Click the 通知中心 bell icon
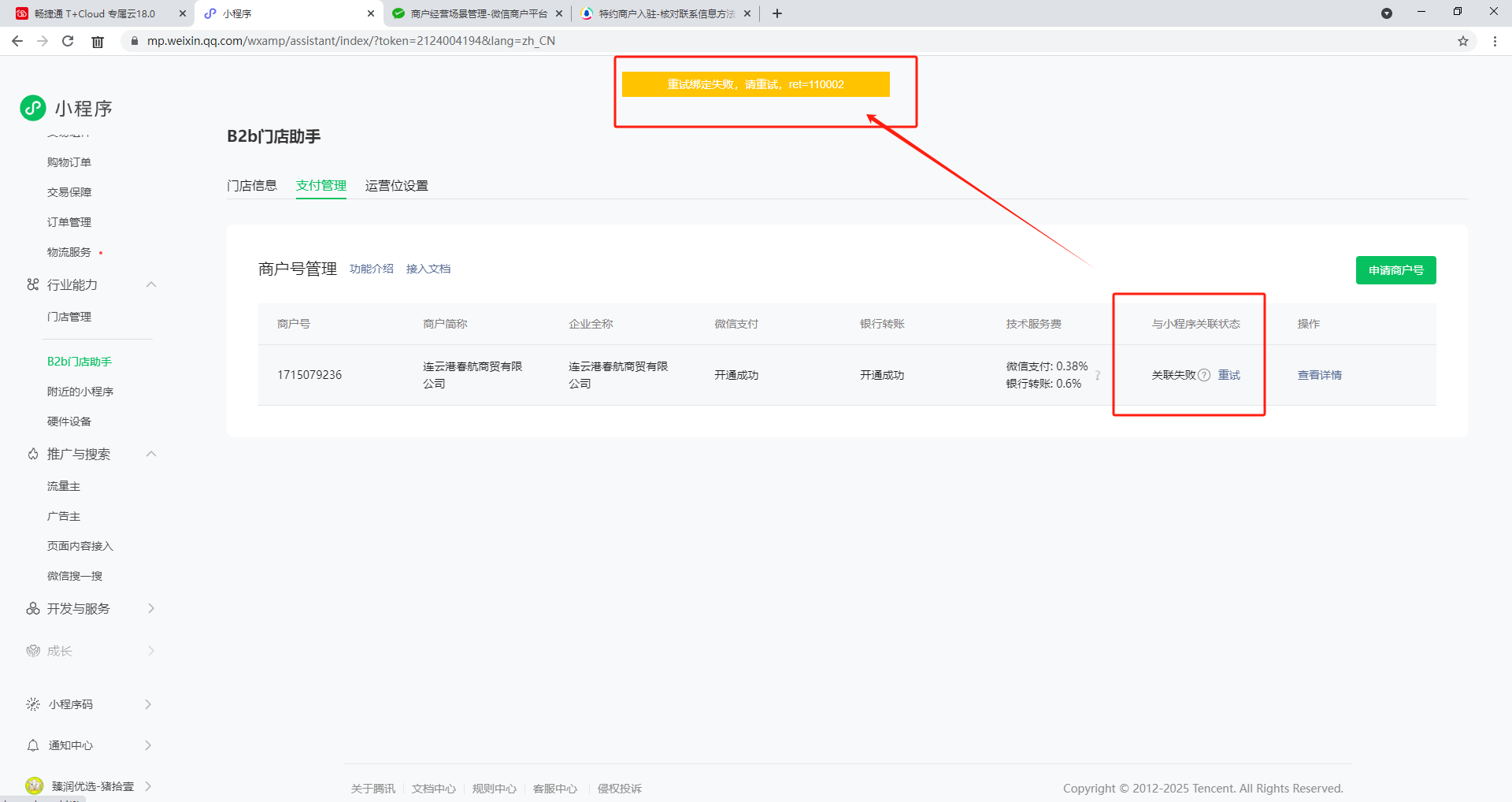Screen dimensions: 1512x802 point(32,745)
